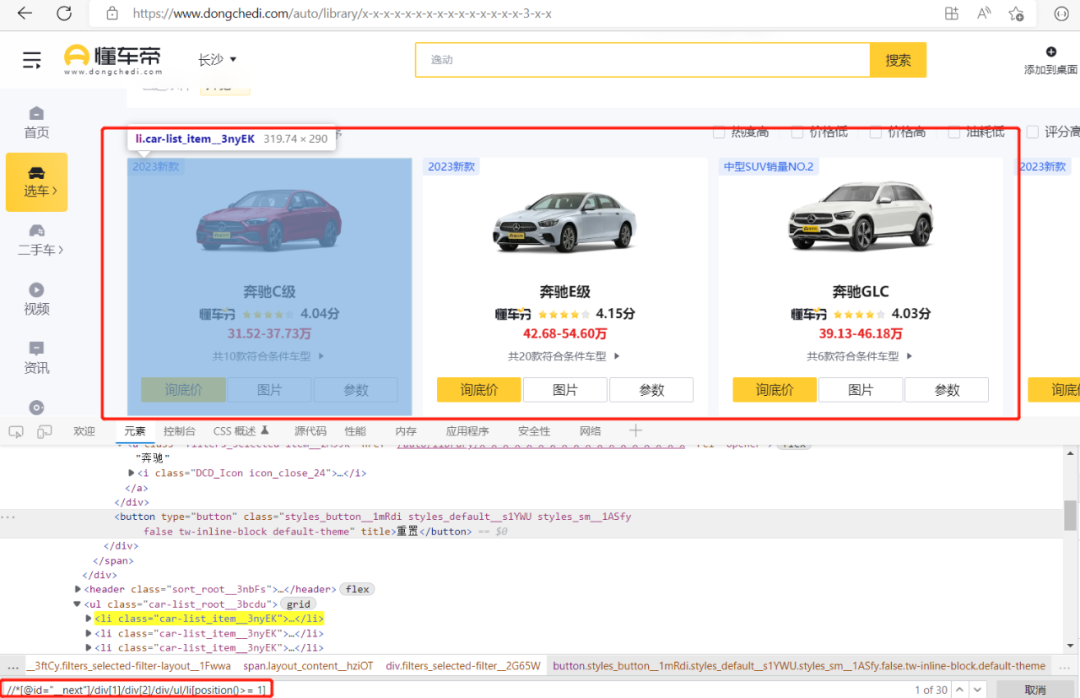This screenshot has height=698, width=1080.
Task: Switch to the 元素 DevTools tab
Action: (135, 431)
